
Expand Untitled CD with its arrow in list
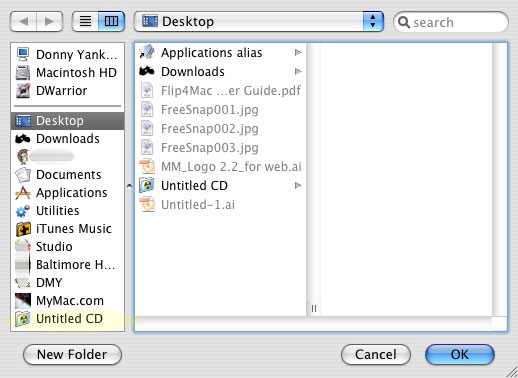[x=298, y=185]
